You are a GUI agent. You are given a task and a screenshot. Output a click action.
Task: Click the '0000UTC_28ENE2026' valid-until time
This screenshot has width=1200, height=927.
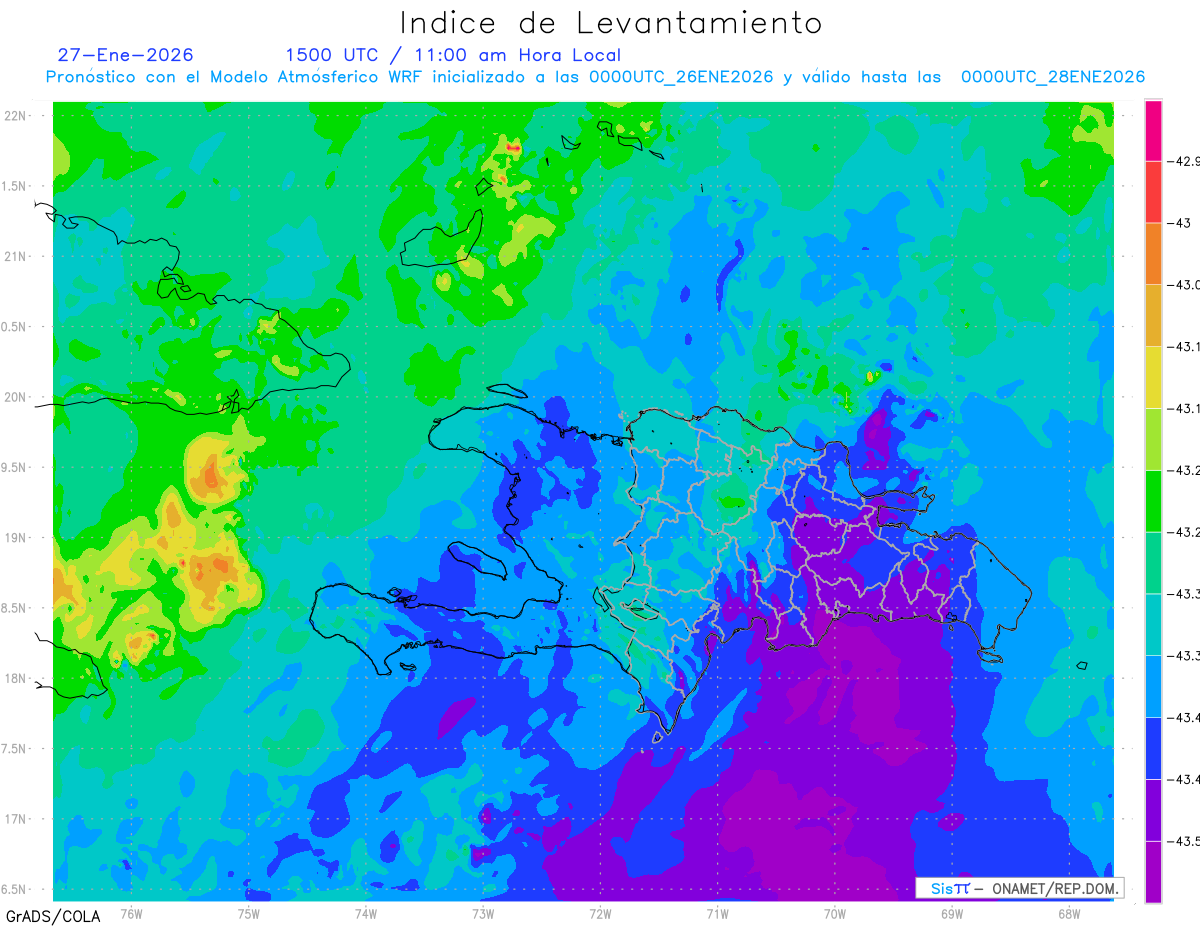click(1053, 77)
